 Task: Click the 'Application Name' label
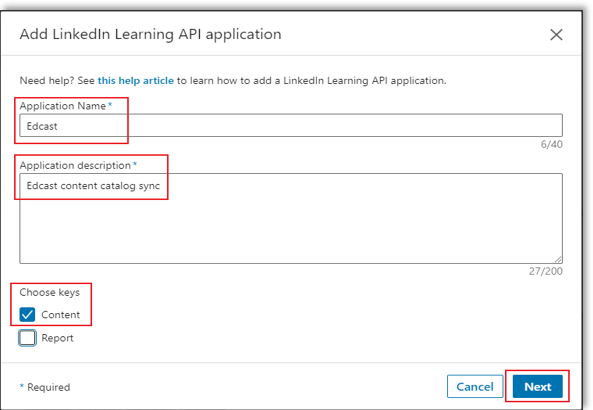(63, 106)
